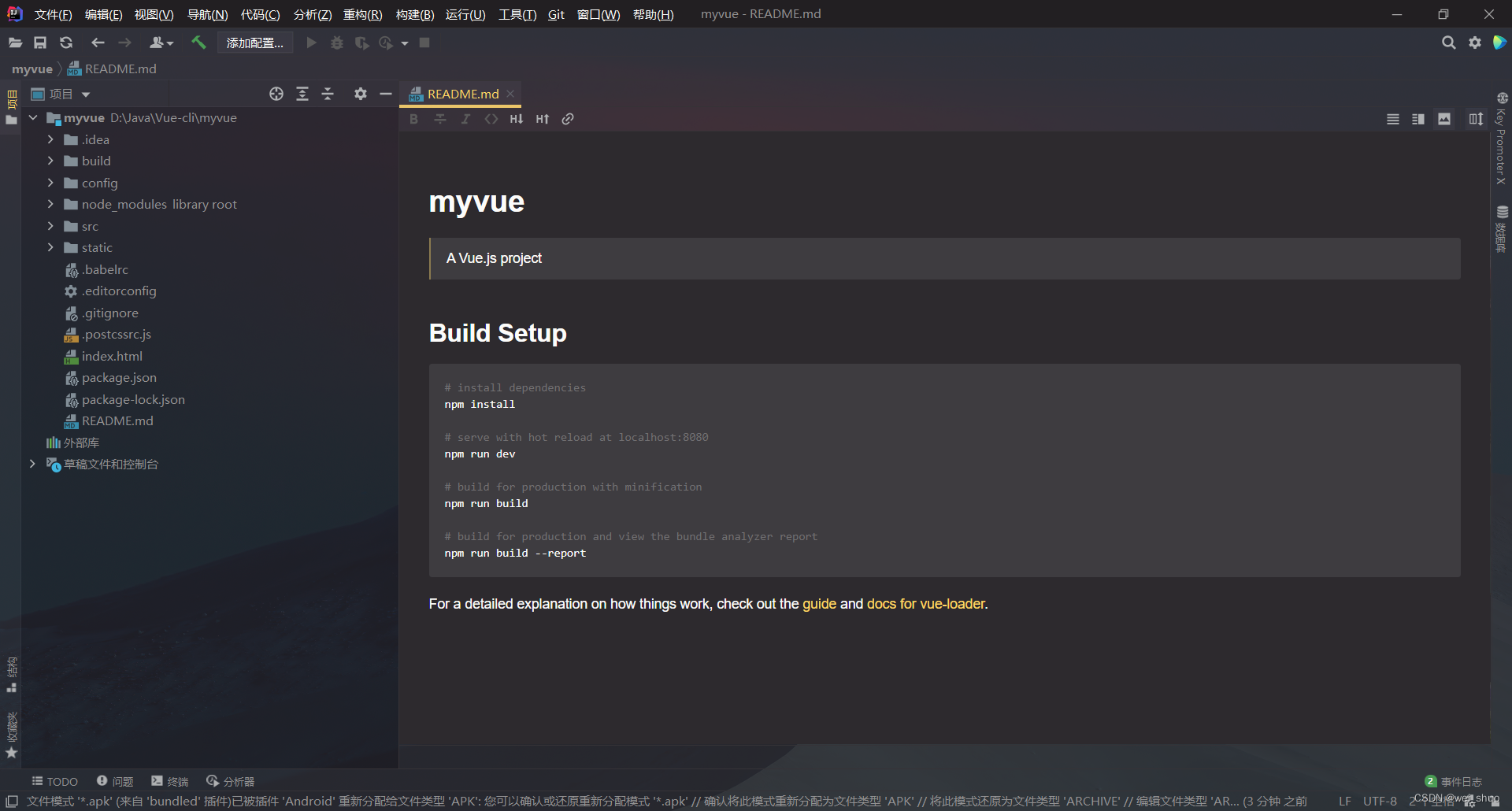Apply strikethrough formatting in markdown toolbar
Image resolution: width=1512 pixels, height=811 pixels.
click(440, 119)
